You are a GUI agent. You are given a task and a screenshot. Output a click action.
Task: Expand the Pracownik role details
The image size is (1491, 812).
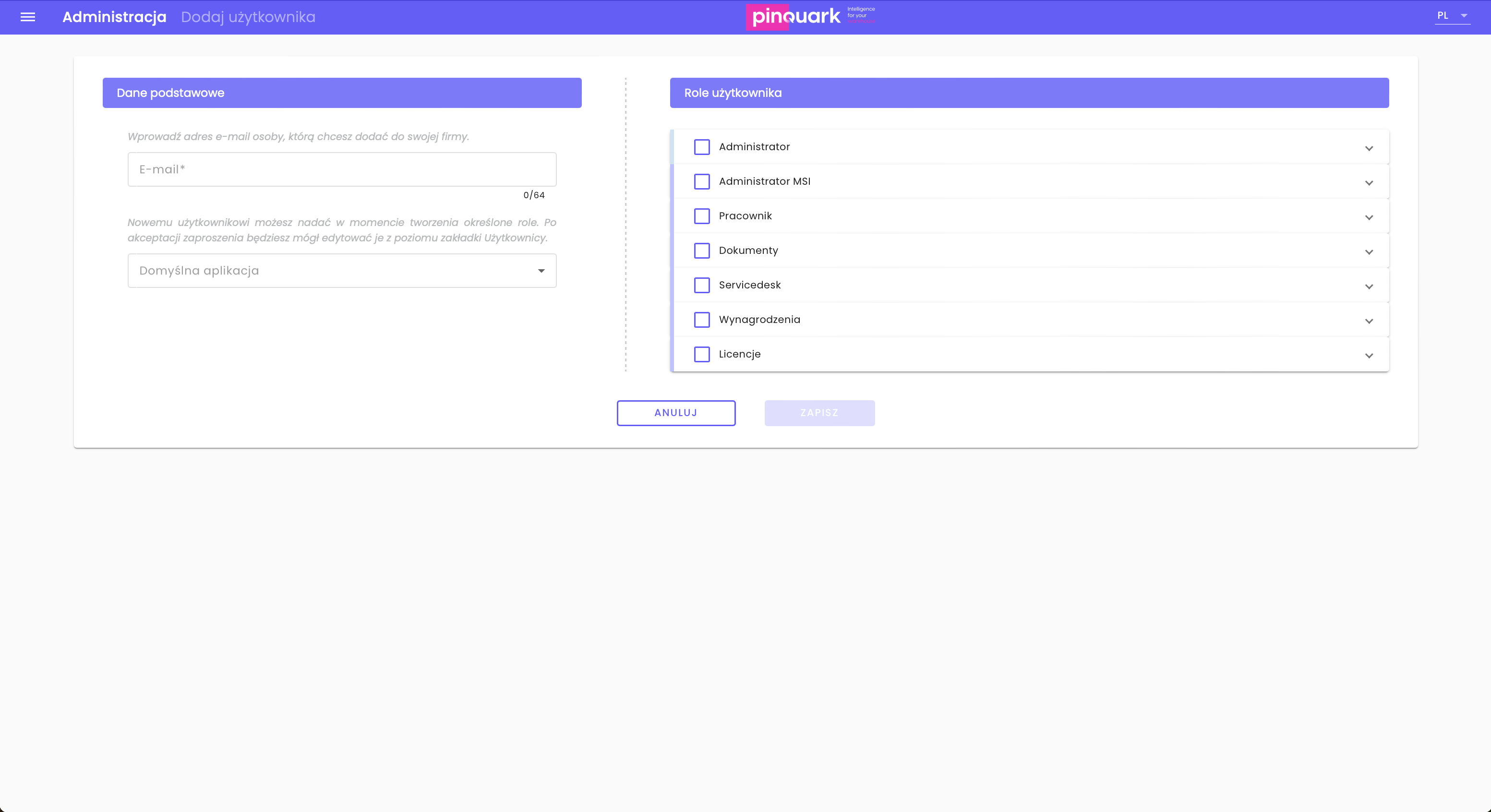click(1369, 217)
